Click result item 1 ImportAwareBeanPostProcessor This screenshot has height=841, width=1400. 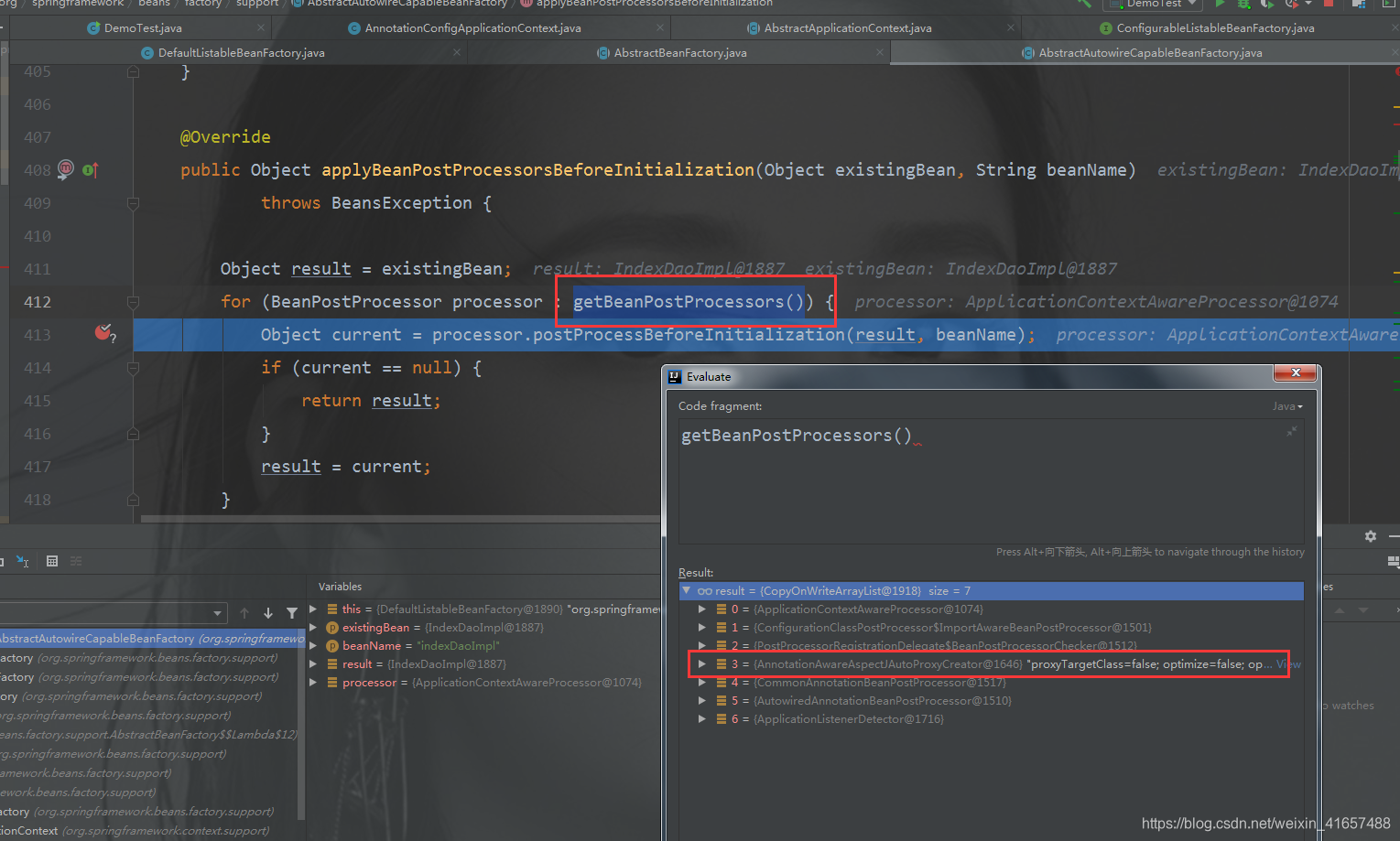pos(992,627)
